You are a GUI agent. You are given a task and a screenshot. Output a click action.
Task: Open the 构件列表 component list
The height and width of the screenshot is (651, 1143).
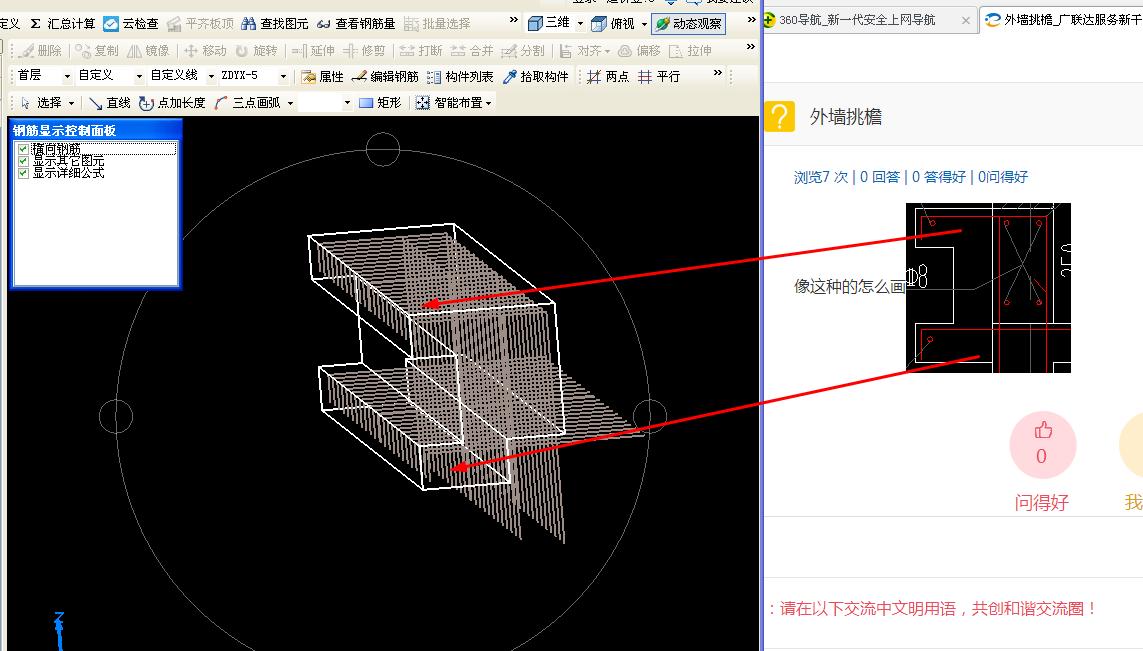coord(460,77)
